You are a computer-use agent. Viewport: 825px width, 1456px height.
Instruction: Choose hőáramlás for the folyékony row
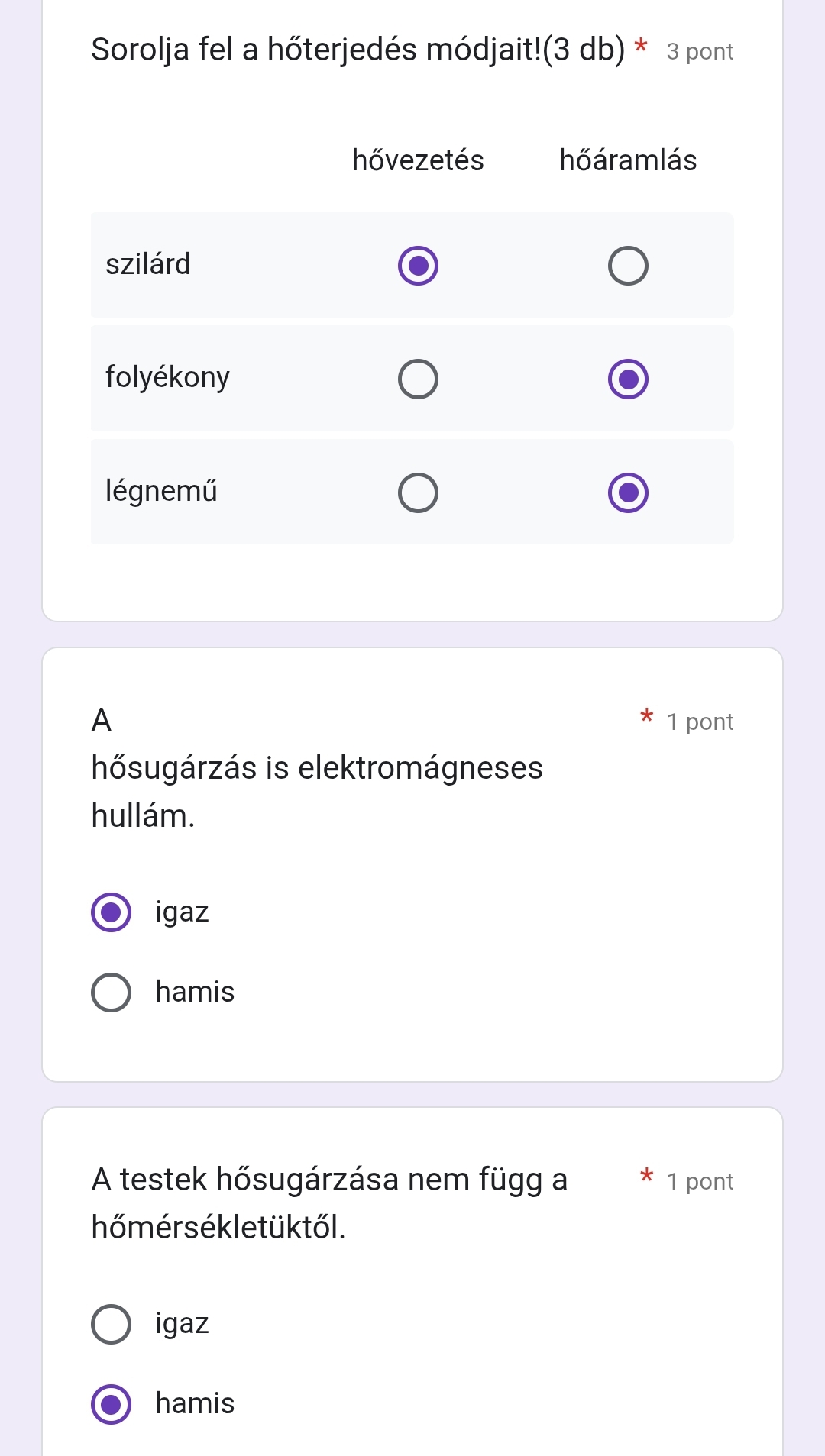[628, 379]
